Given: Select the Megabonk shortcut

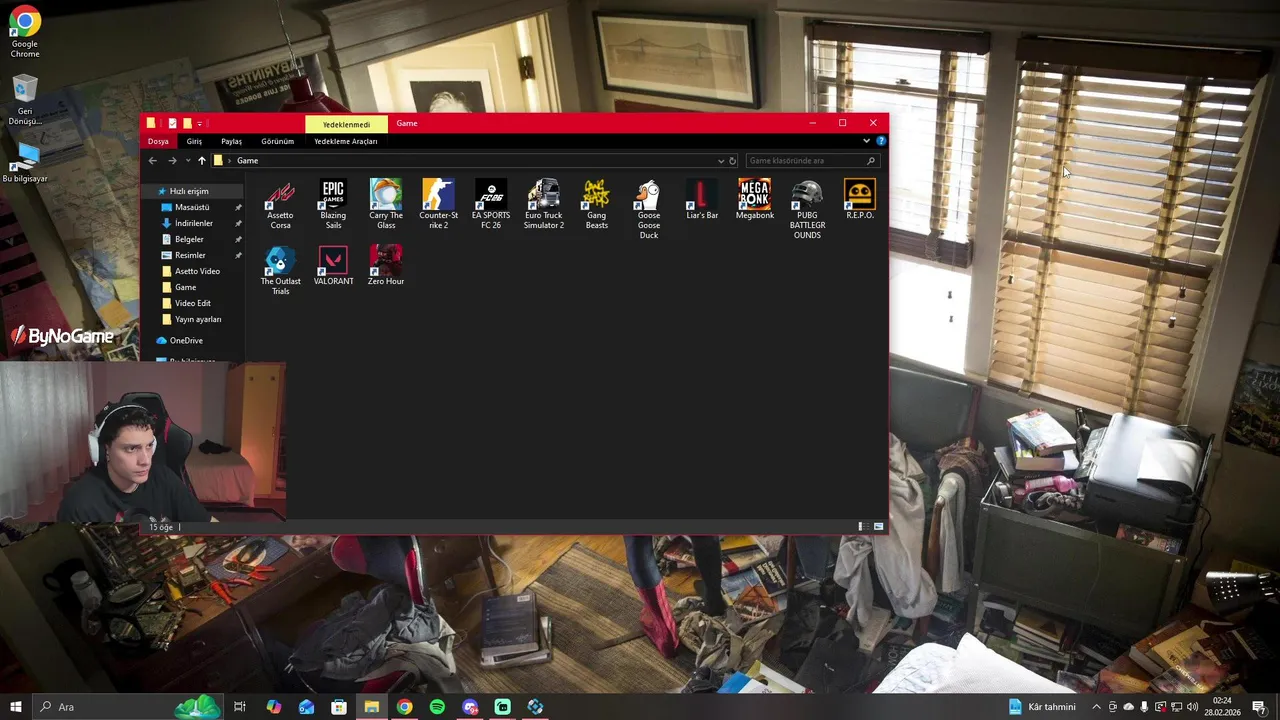Looking at the screenshot, I should [754, 199].
